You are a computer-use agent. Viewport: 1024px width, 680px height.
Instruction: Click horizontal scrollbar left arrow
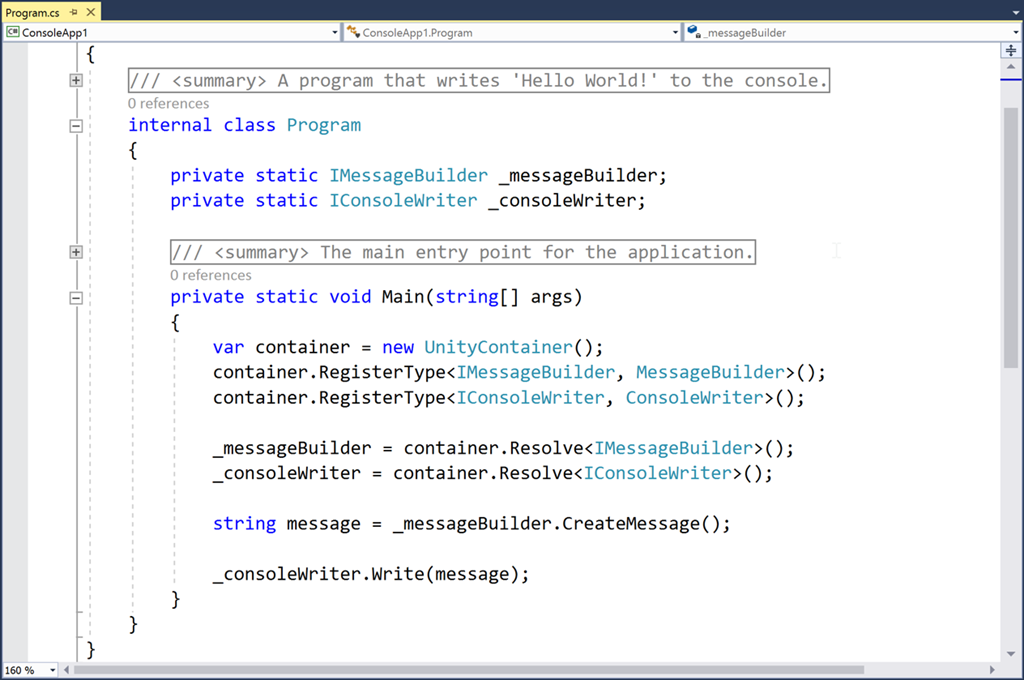click(68, 669)
